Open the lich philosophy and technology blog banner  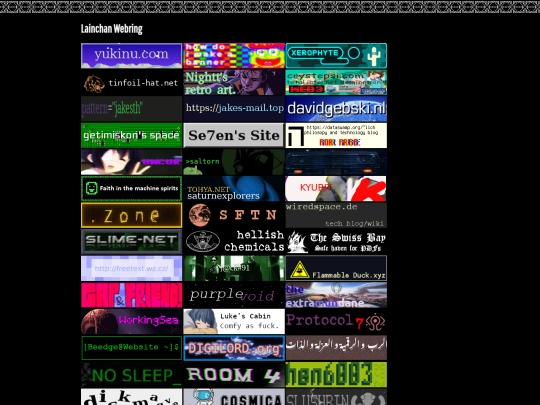click(x=336, y=135)
